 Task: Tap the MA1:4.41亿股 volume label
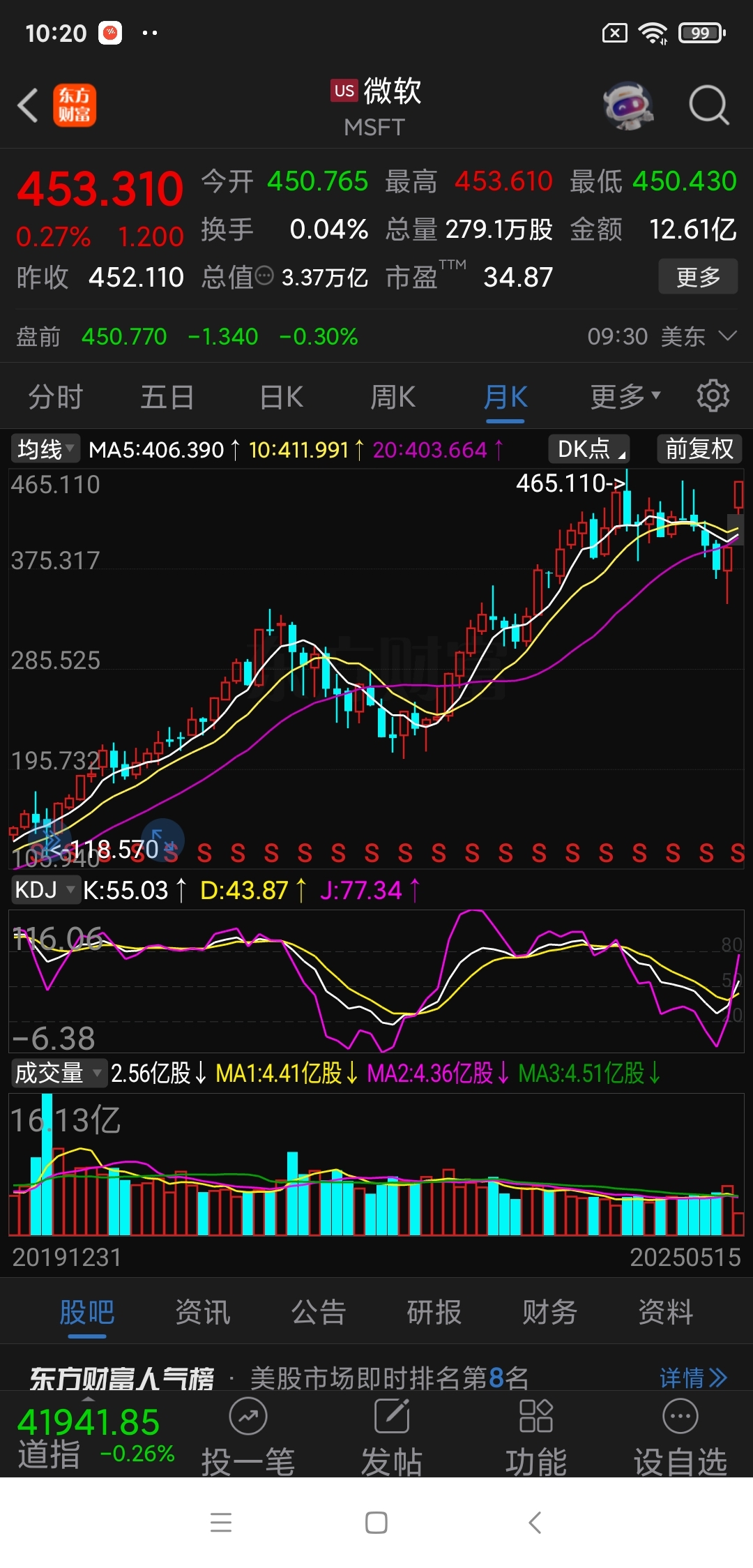279,1073
